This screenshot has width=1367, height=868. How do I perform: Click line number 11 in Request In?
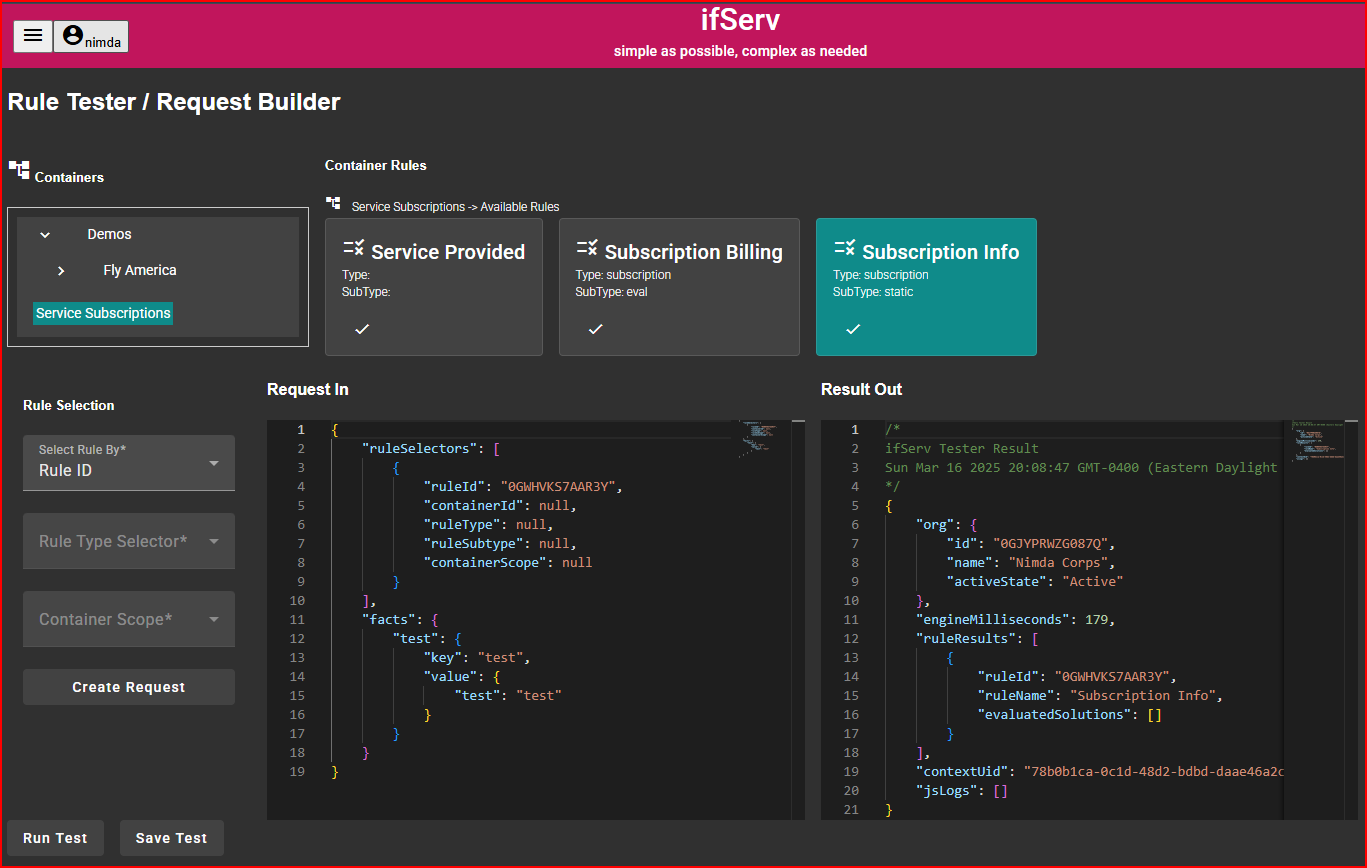[x=297, y=620]
